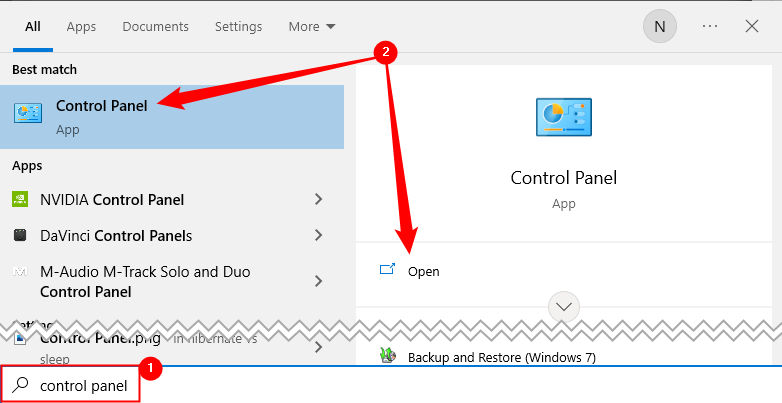The width and height of the screenshot is (782, 403).
Task: Switch to the Settings tab
Action: click(x=238, y=27)
